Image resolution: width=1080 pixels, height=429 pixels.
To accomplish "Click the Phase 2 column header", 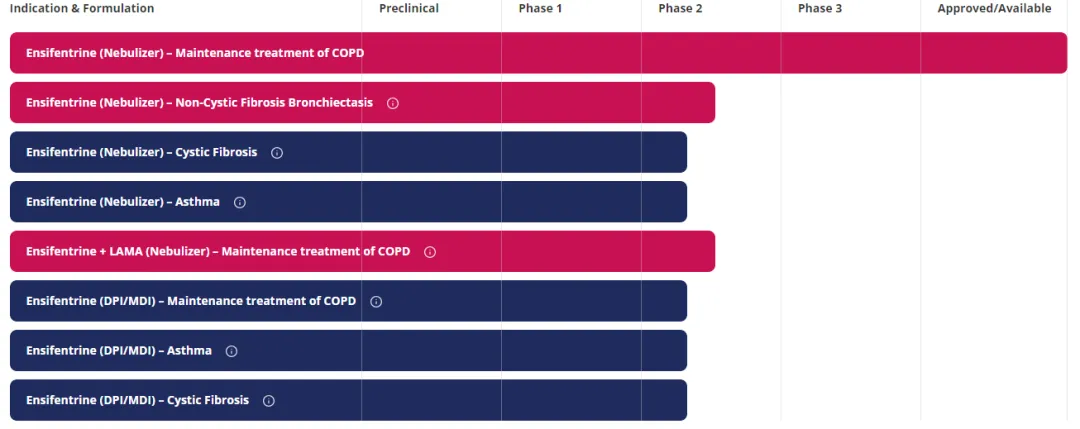I will 680,9.
